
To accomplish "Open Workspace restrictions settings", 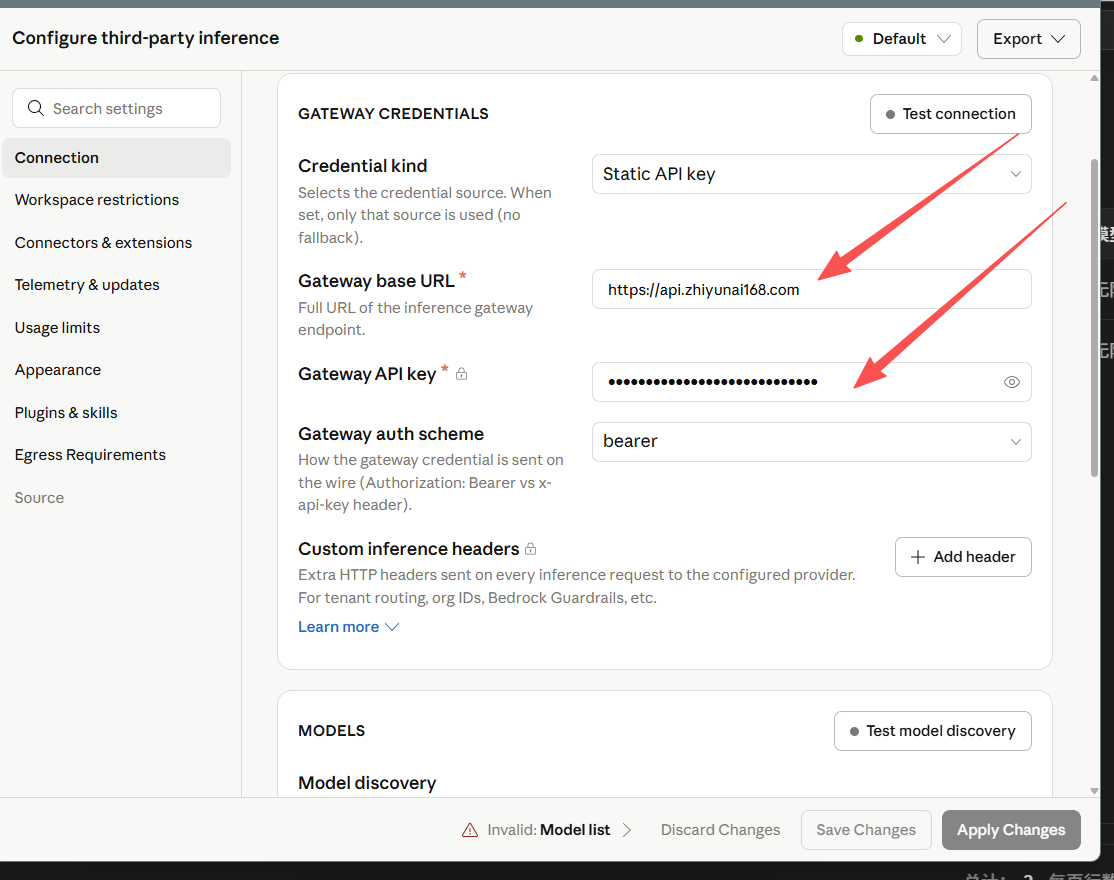I will click(x=97, y=200).
